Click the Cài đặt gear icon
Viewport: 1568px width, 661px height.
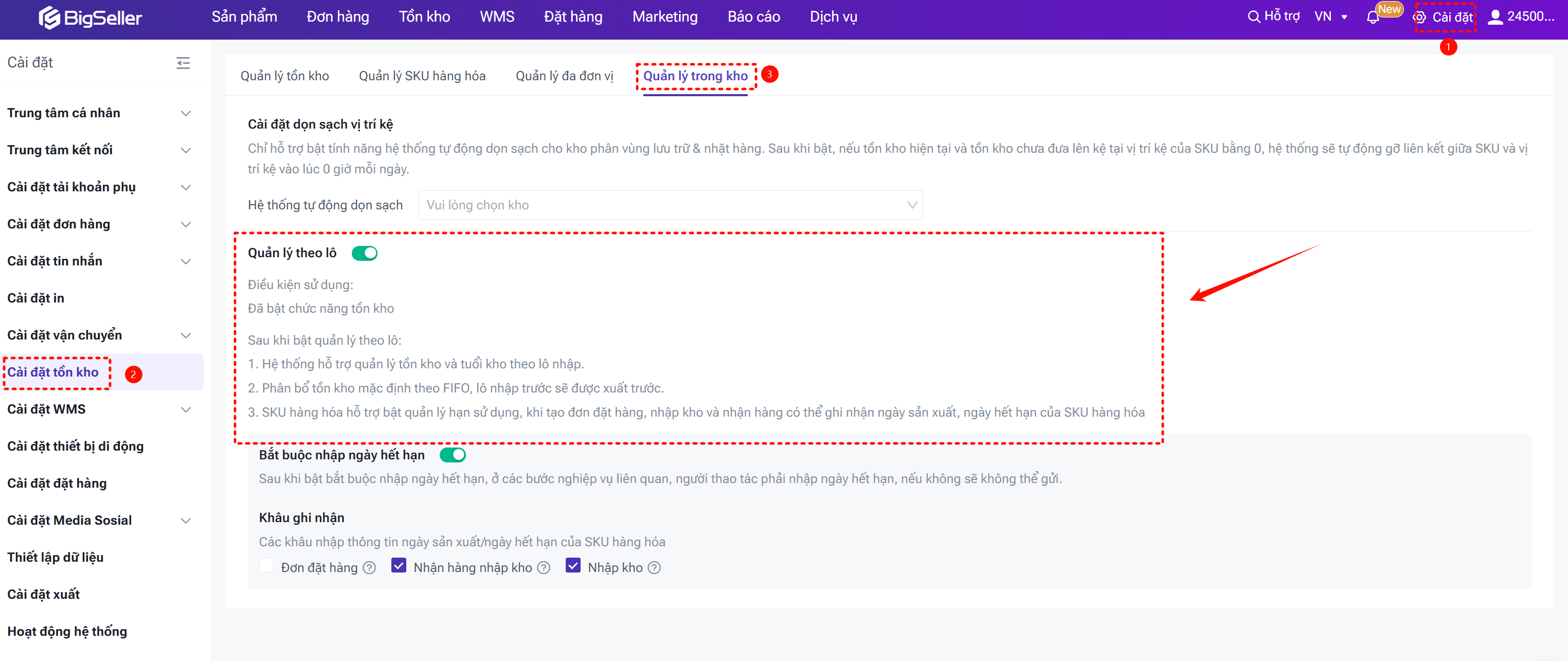(1420, 17)
